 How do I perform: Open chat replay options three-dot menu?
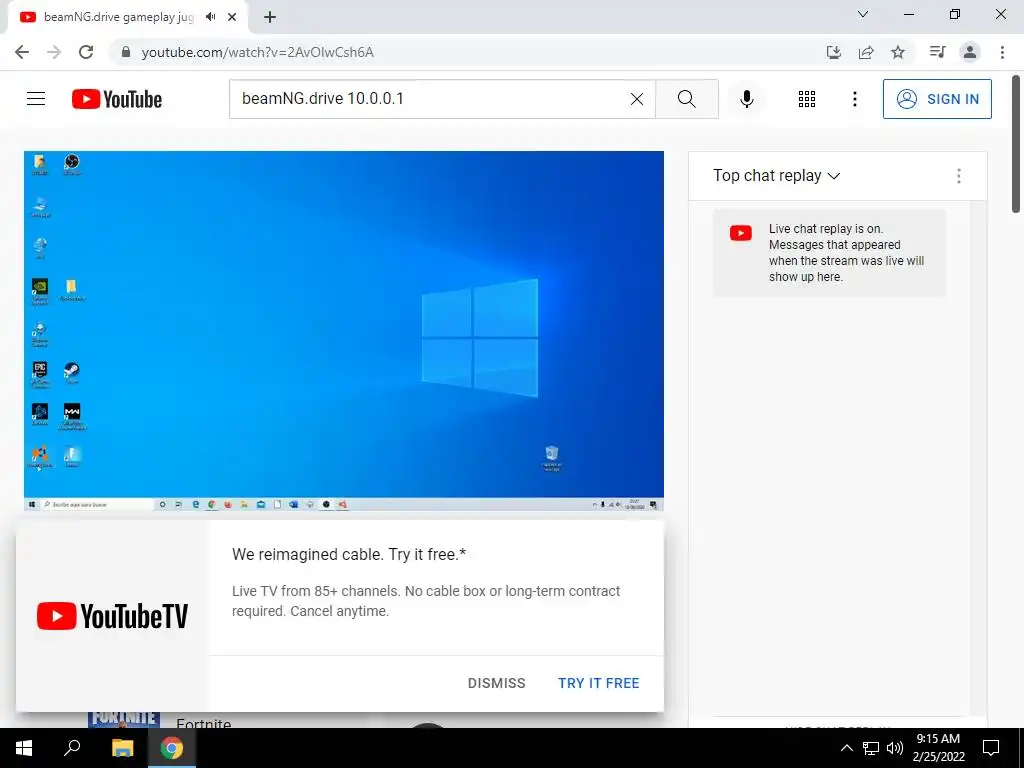coord(959,176)
